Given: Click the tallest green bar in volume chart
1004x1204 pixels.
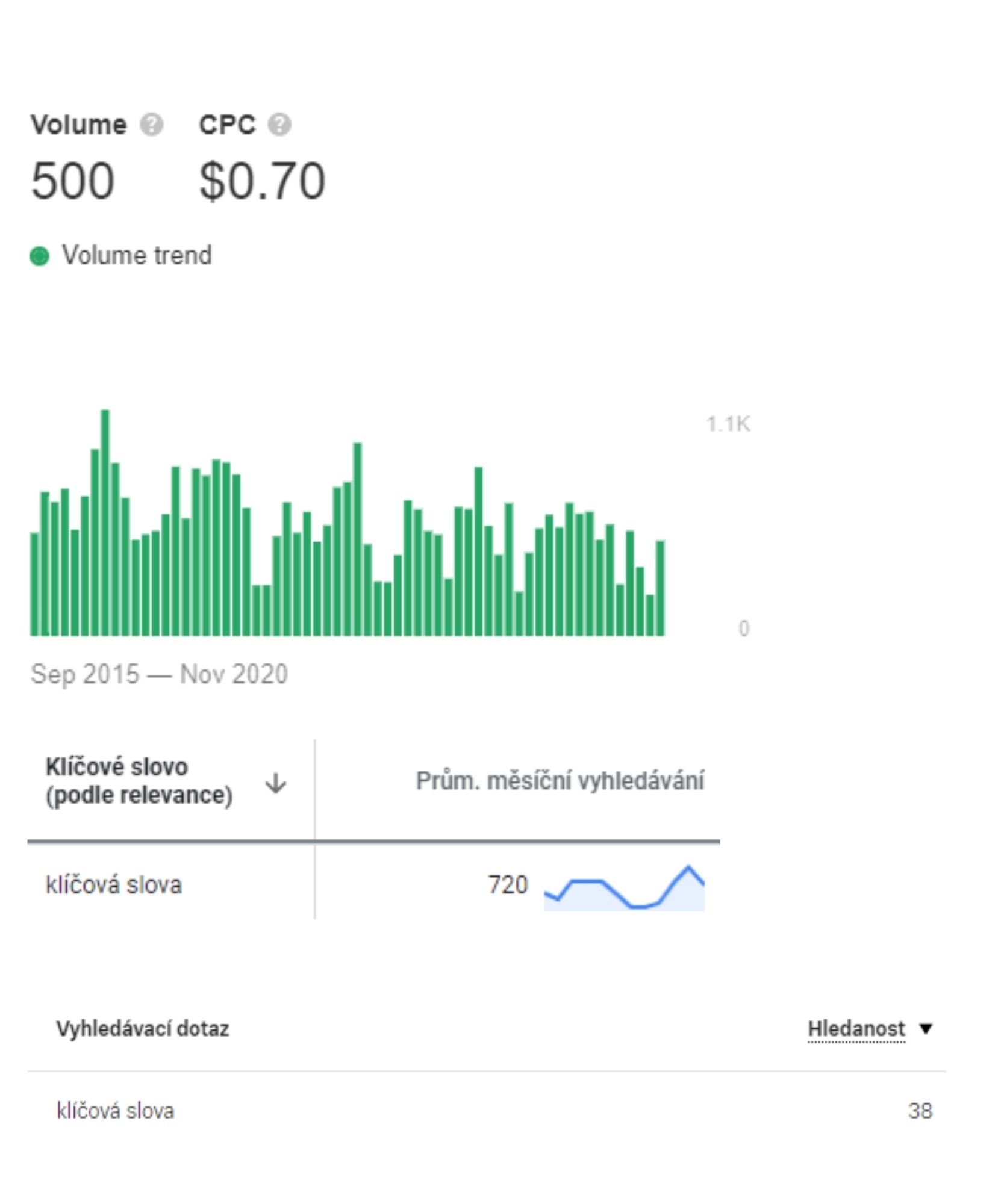Looking at the screenshot, I should 105,523.
